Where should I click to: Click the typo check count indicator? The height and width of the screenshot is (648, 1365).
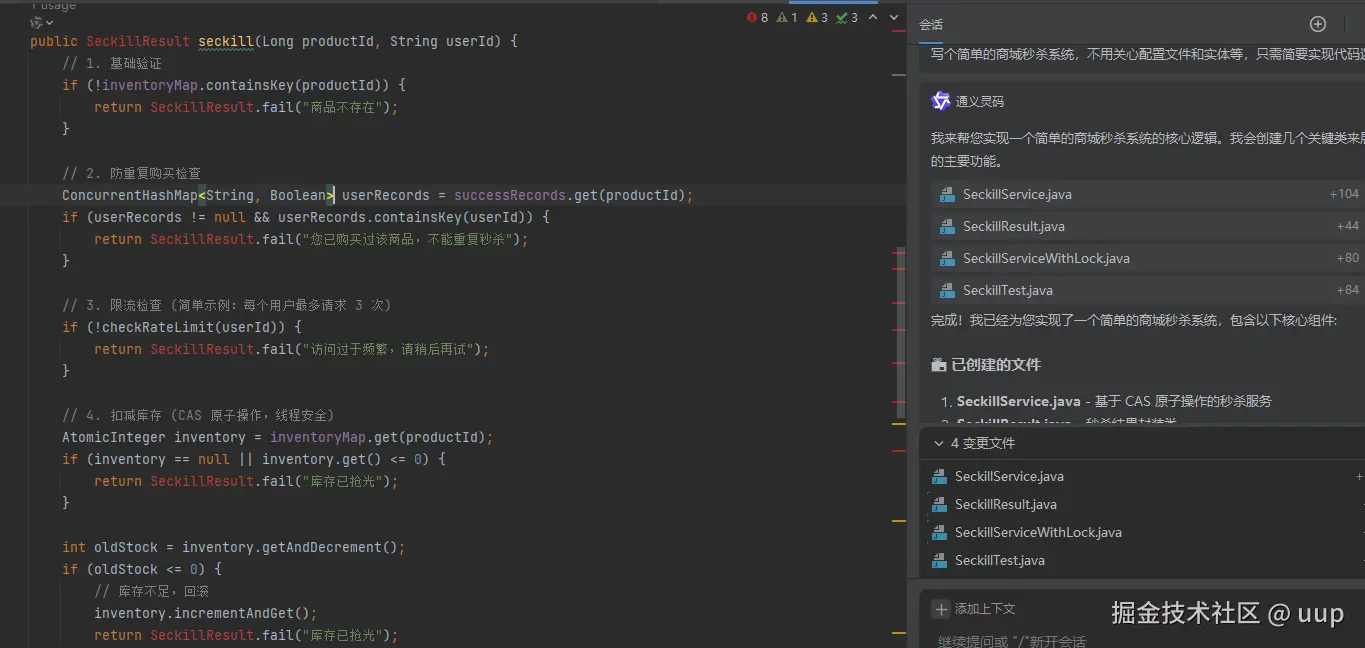click(847, 18)
